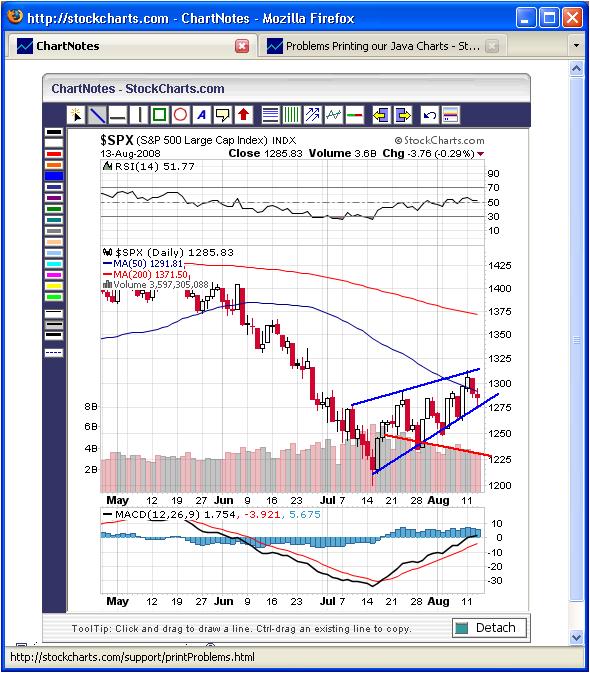Pick the peach color swatch
Image resolution: width=590 pixels, height=673 pixels.
54,242
